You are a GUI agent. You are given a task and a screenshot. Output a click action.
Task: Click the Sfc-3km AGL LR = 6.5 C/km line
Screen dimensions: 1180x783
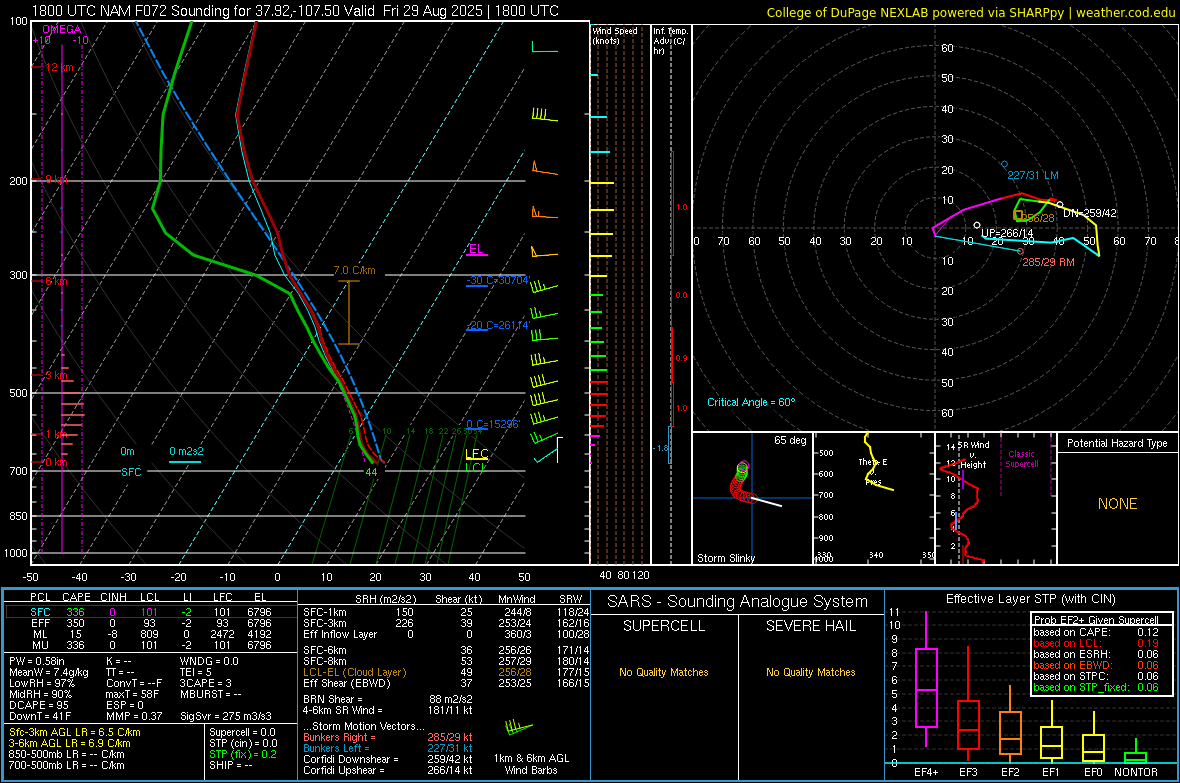tap(75, 732)
